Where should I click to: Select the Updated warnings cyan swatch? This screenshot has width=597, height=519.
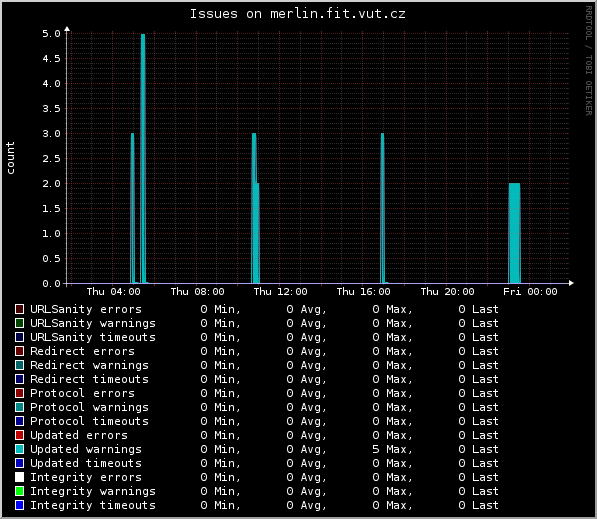coord(19,449)
